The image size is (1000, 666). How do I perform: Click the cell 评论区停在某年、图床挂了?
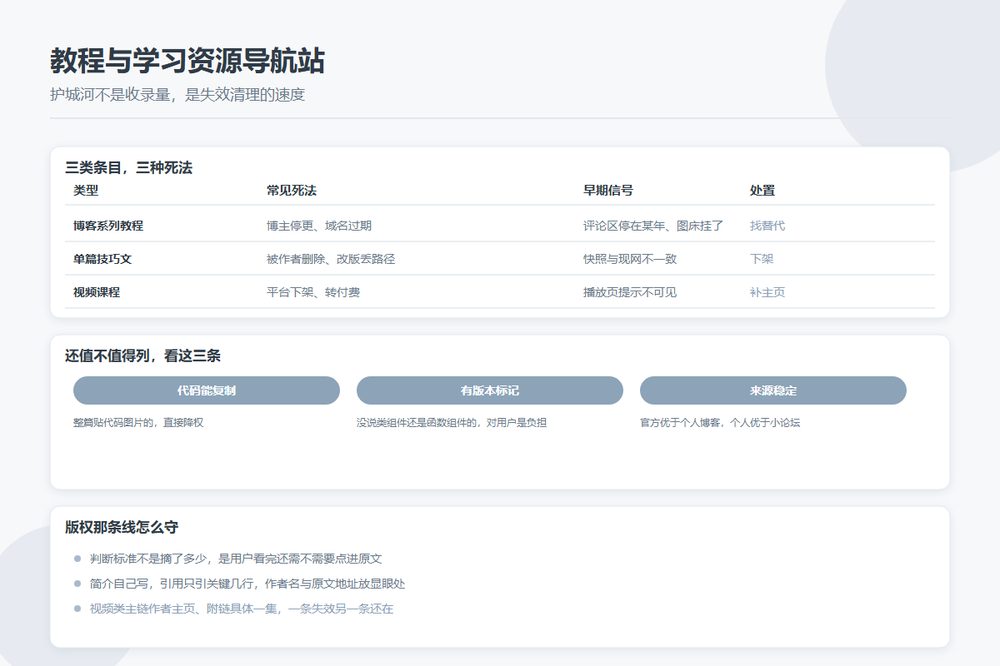point(653,226)
